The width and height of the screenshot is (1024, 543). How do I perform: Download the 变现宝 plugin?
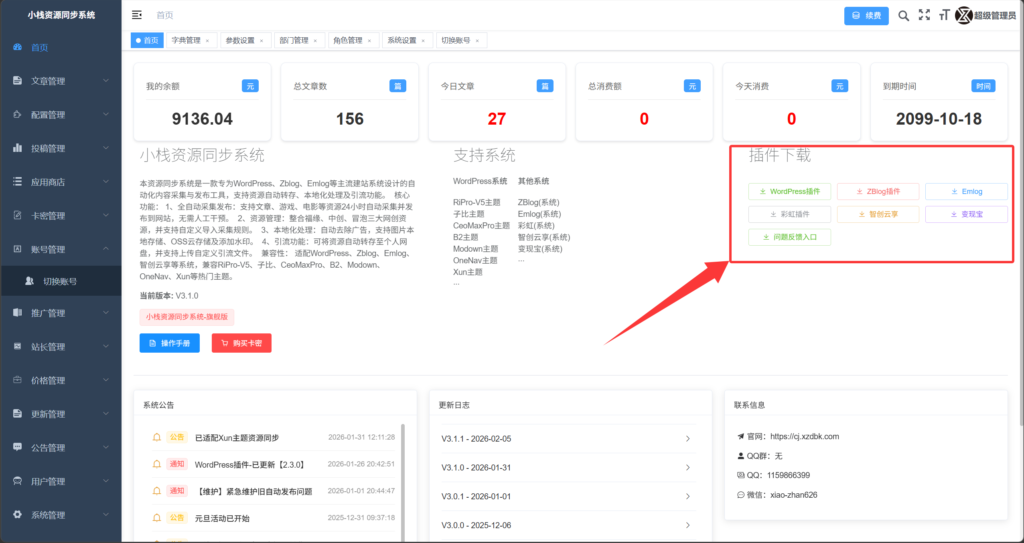click(x=967, y=214)
